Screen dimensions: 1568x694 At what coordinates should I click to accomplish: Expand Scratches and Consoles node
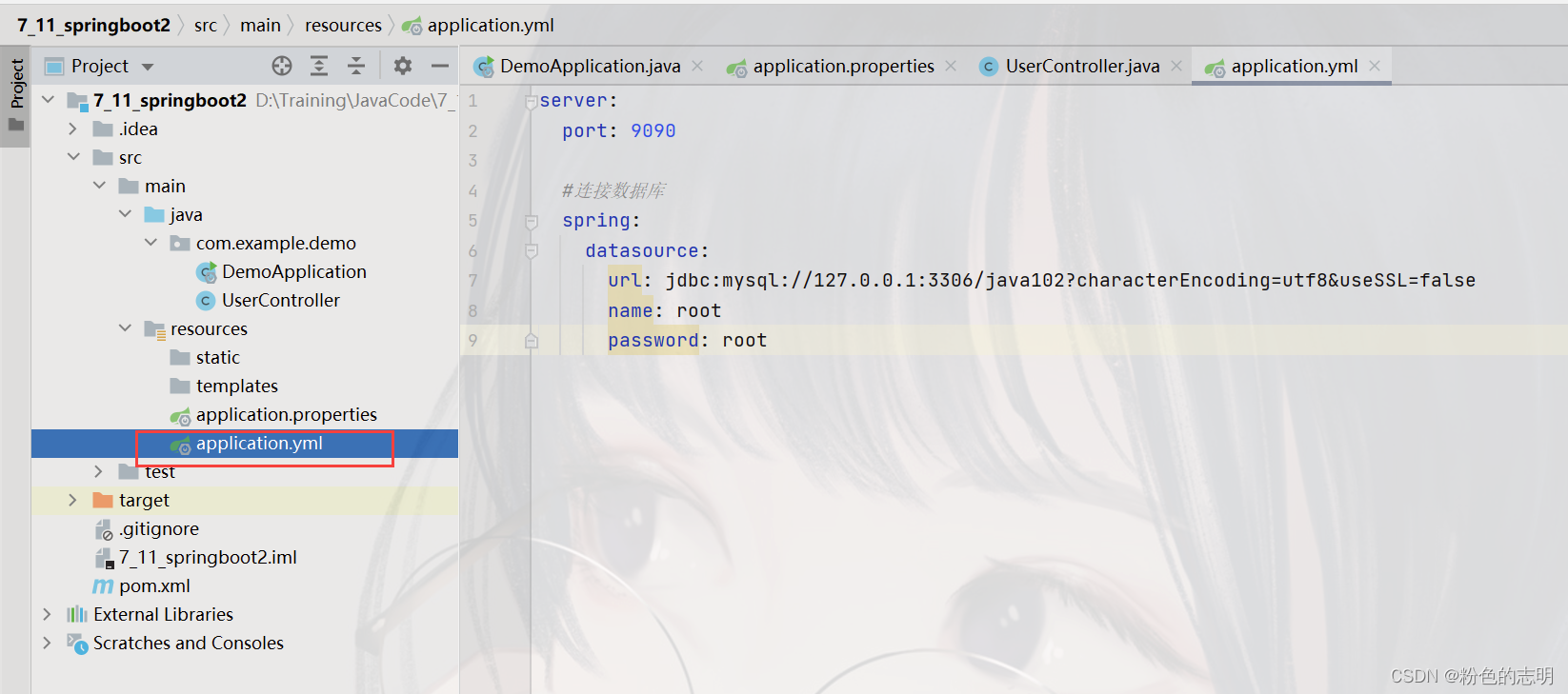[x=48, y=643]
